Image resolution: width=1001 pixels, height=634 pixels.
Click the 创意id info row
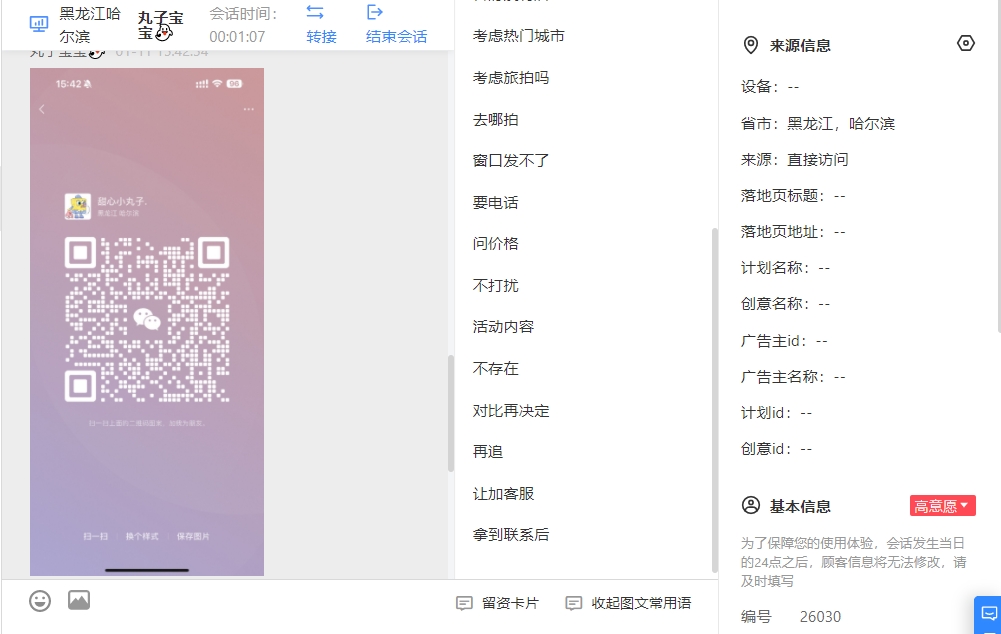(776, 449)
